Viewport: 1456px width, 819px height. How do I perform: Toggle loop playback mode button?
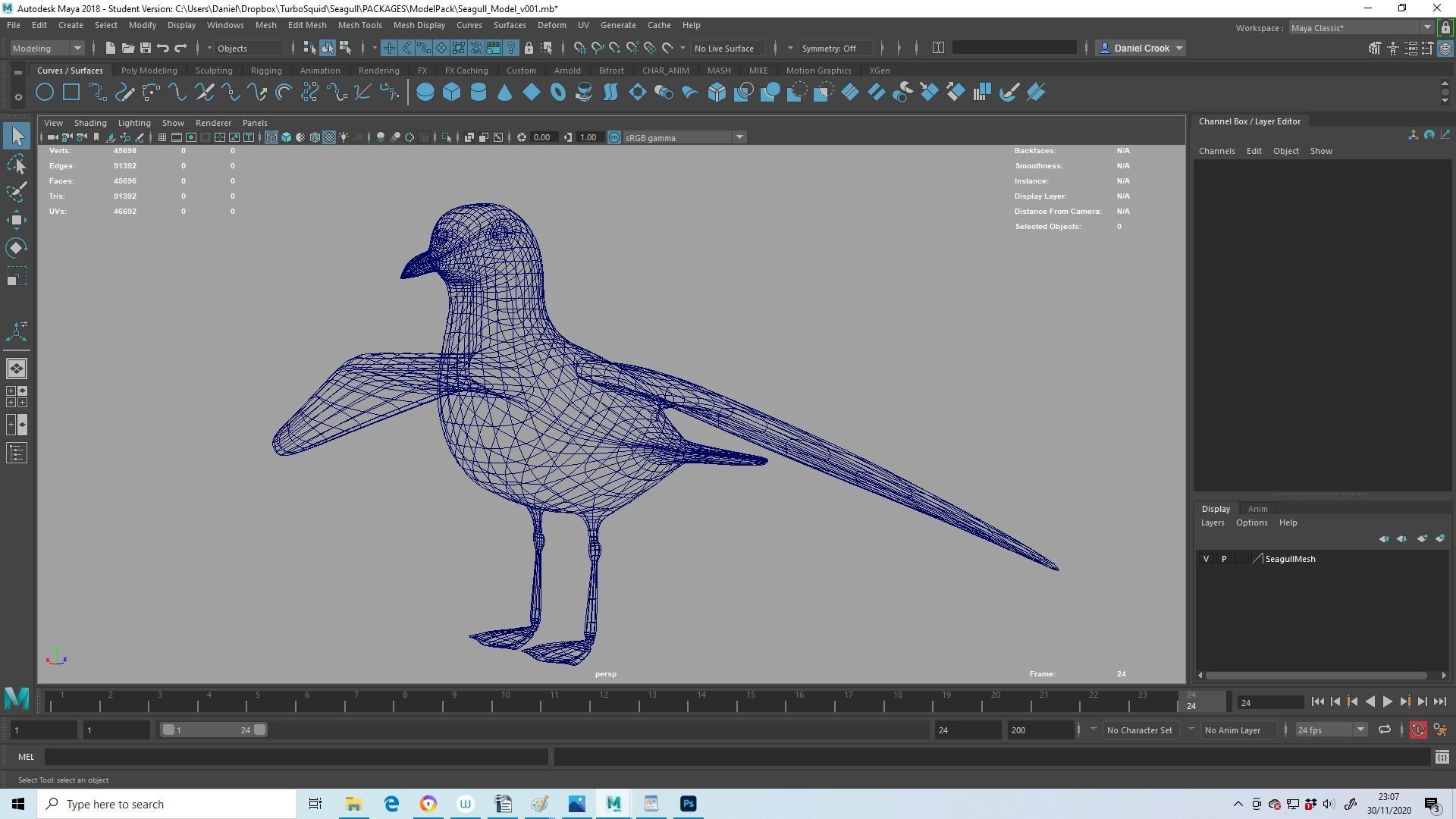pos(1384,730)
